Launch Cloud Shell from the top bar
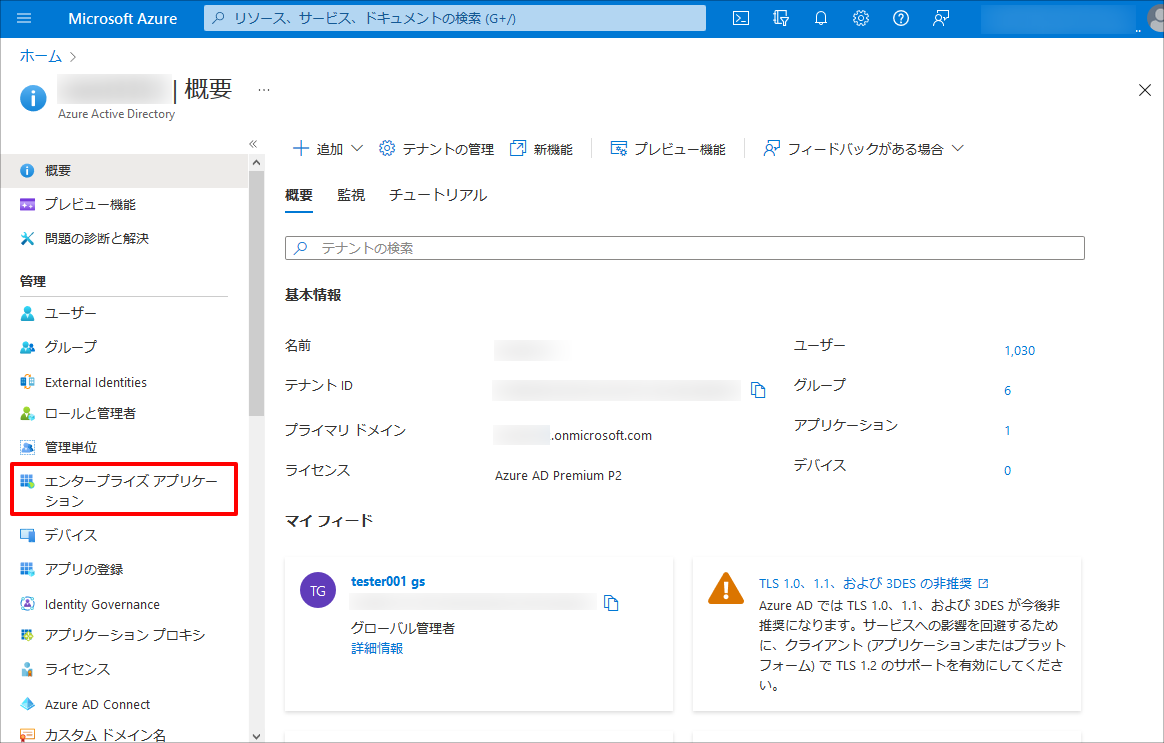This screenshot has height=743, width=1164. point(741,18)
